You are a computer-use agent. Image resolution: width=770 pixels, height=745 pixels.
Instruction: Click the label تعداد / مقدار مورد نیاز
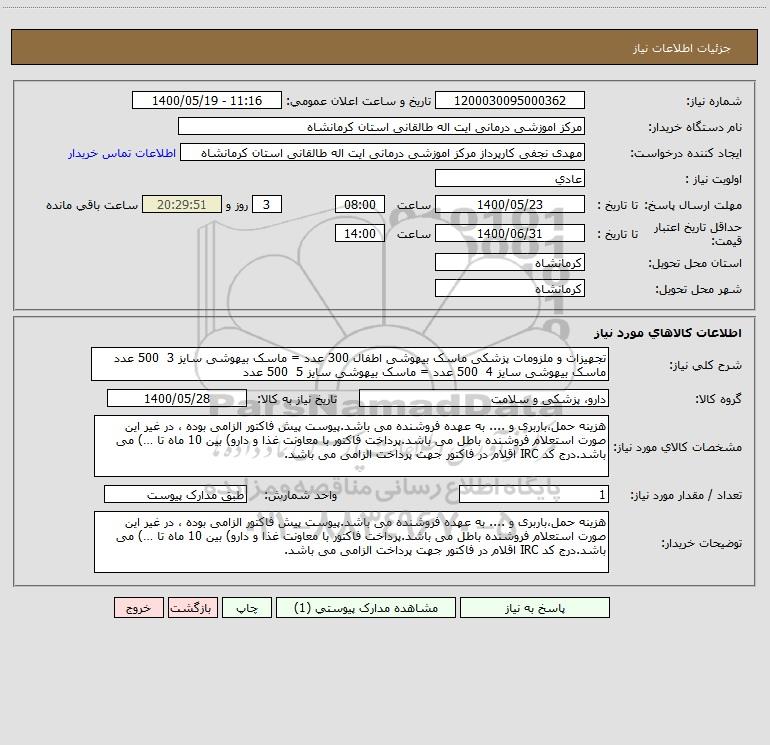[686, 496]
